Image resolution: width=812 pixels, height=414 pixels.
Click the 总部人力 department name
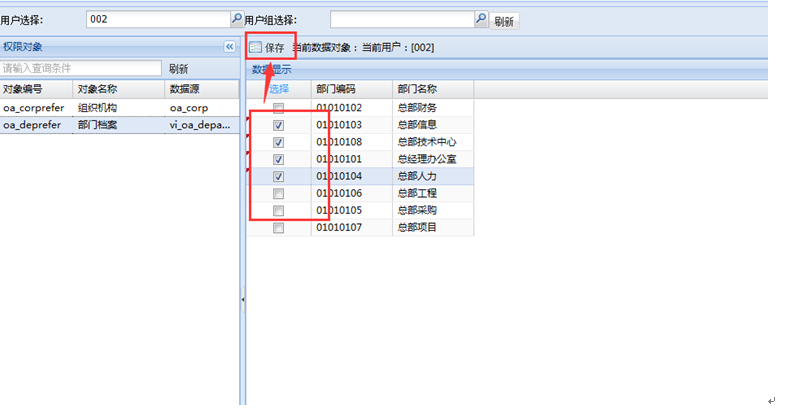417,176
